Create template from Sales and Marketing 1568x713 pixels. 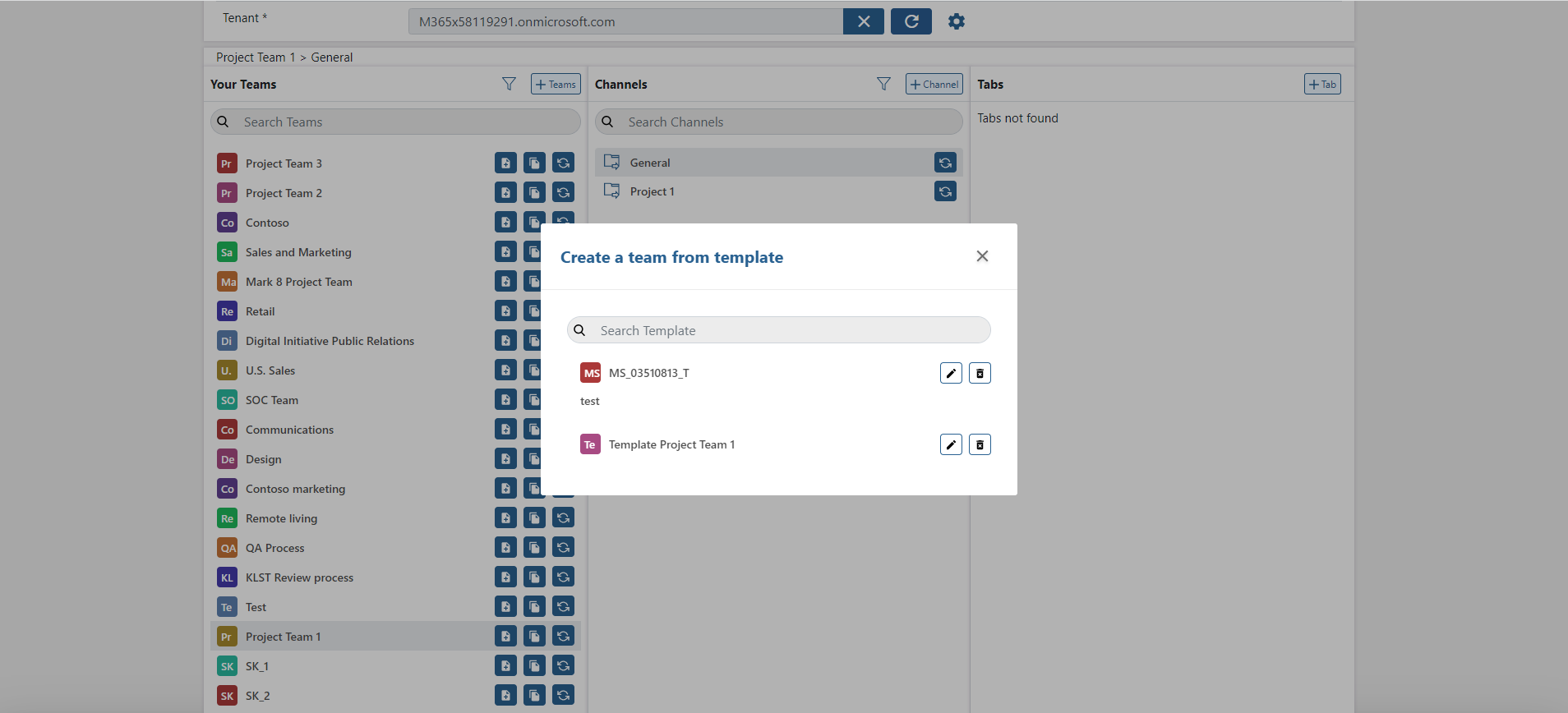pyautogui.click(x=505, y=251)
